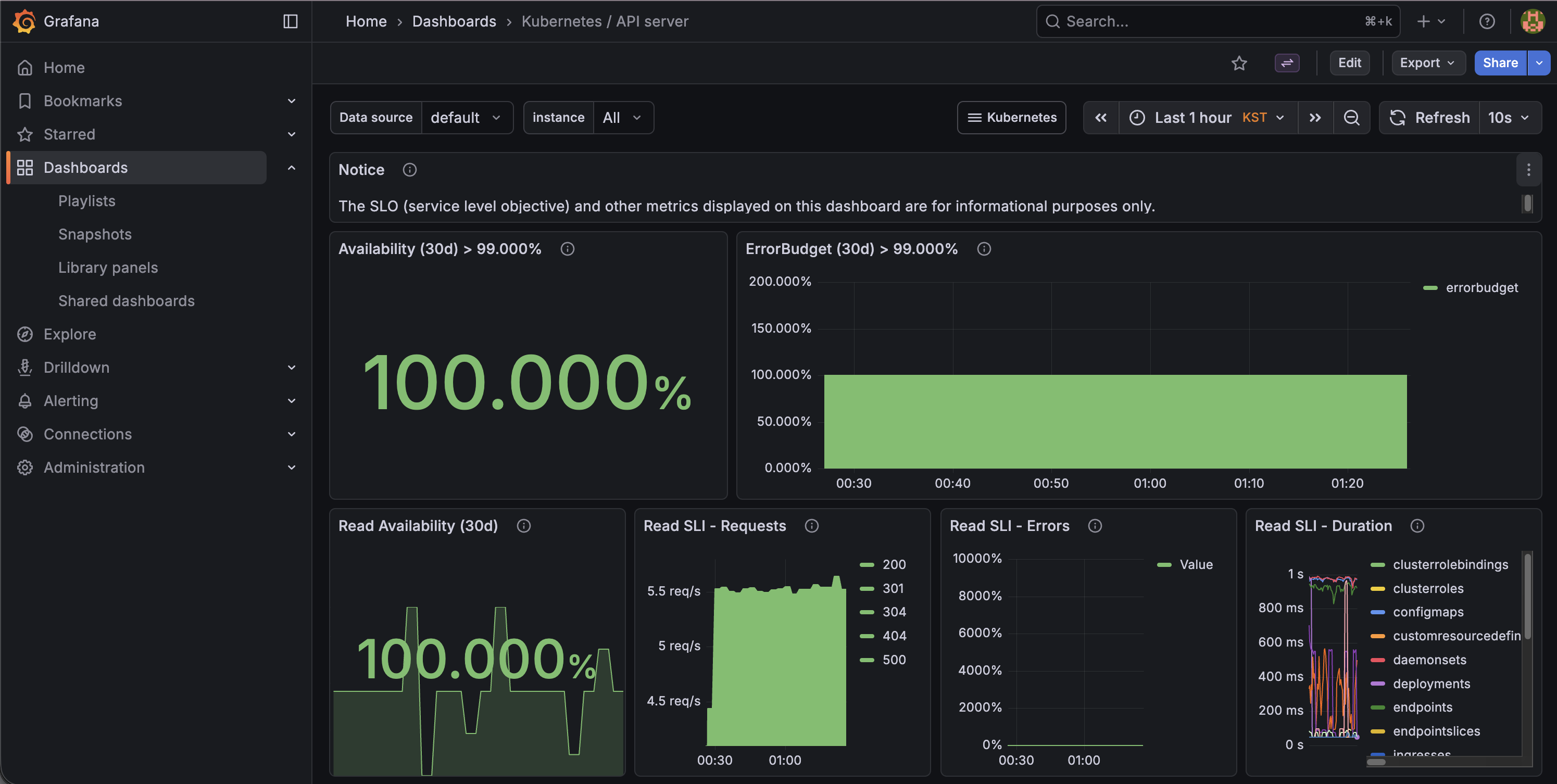
Task: Open Explore from the sidebar
Action: (69, 334)
